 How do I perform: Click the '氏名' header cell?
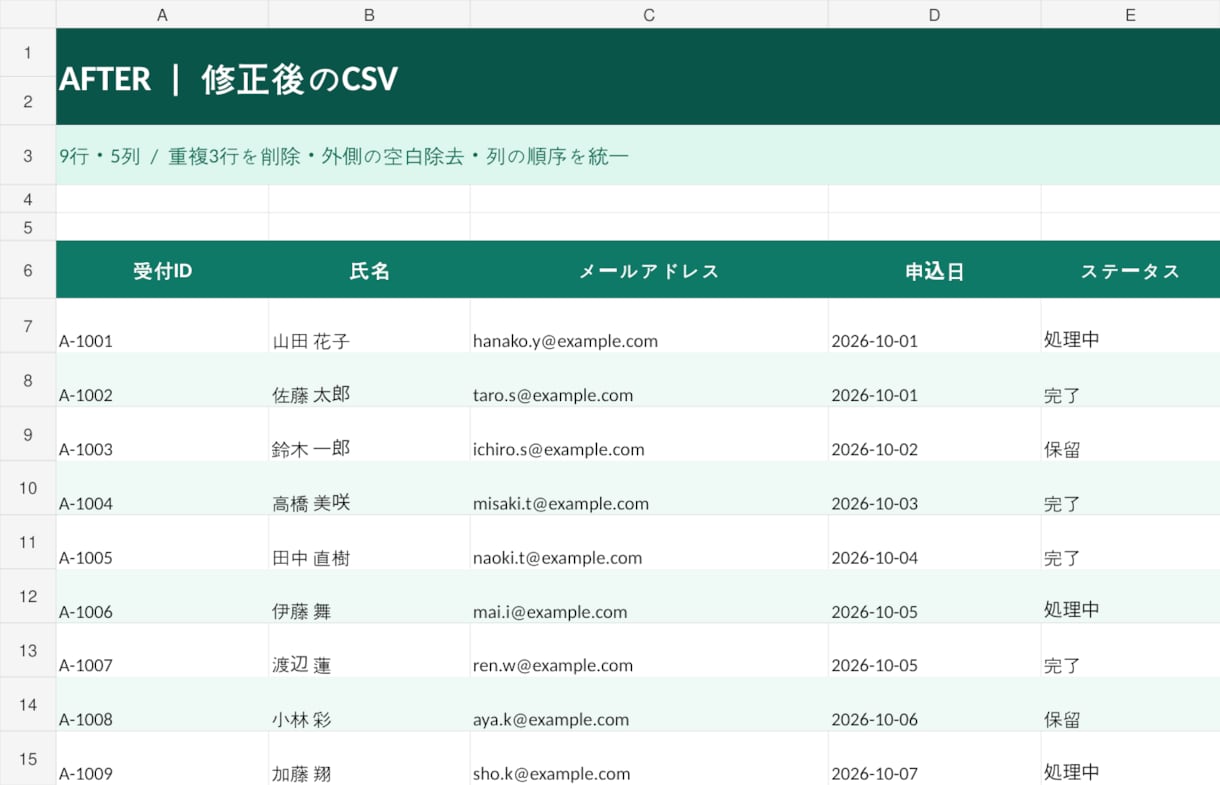click(x=369, y=270)
